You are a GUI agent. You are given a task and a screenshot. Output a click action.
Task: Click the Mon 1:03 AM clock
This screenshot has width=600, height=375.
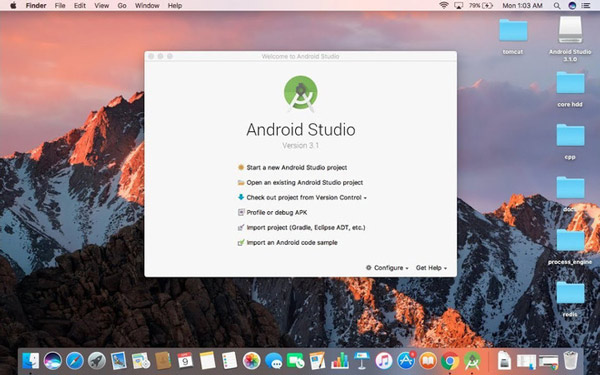522,5
